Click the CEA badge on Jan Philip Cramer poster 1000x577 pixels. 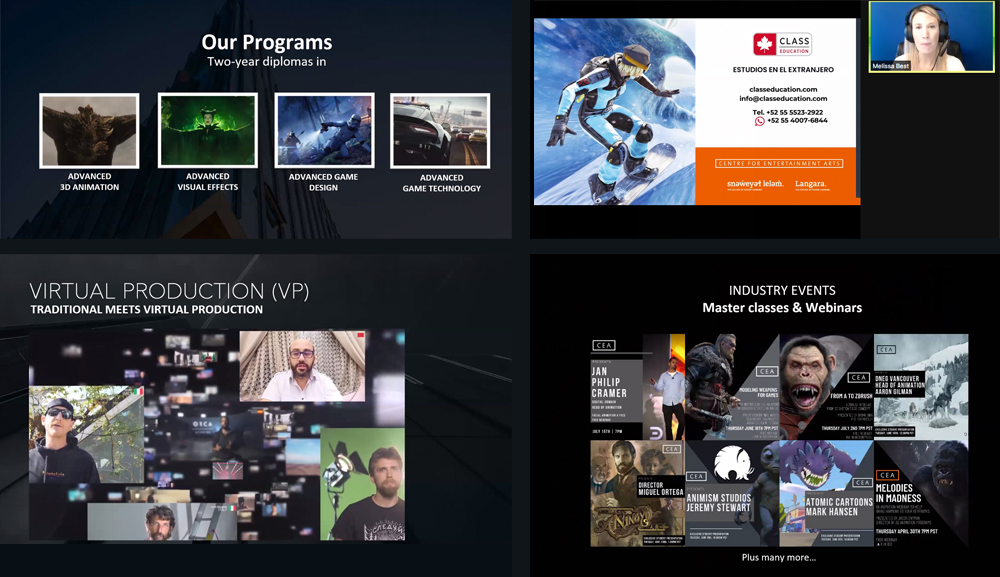pos(604,346)
